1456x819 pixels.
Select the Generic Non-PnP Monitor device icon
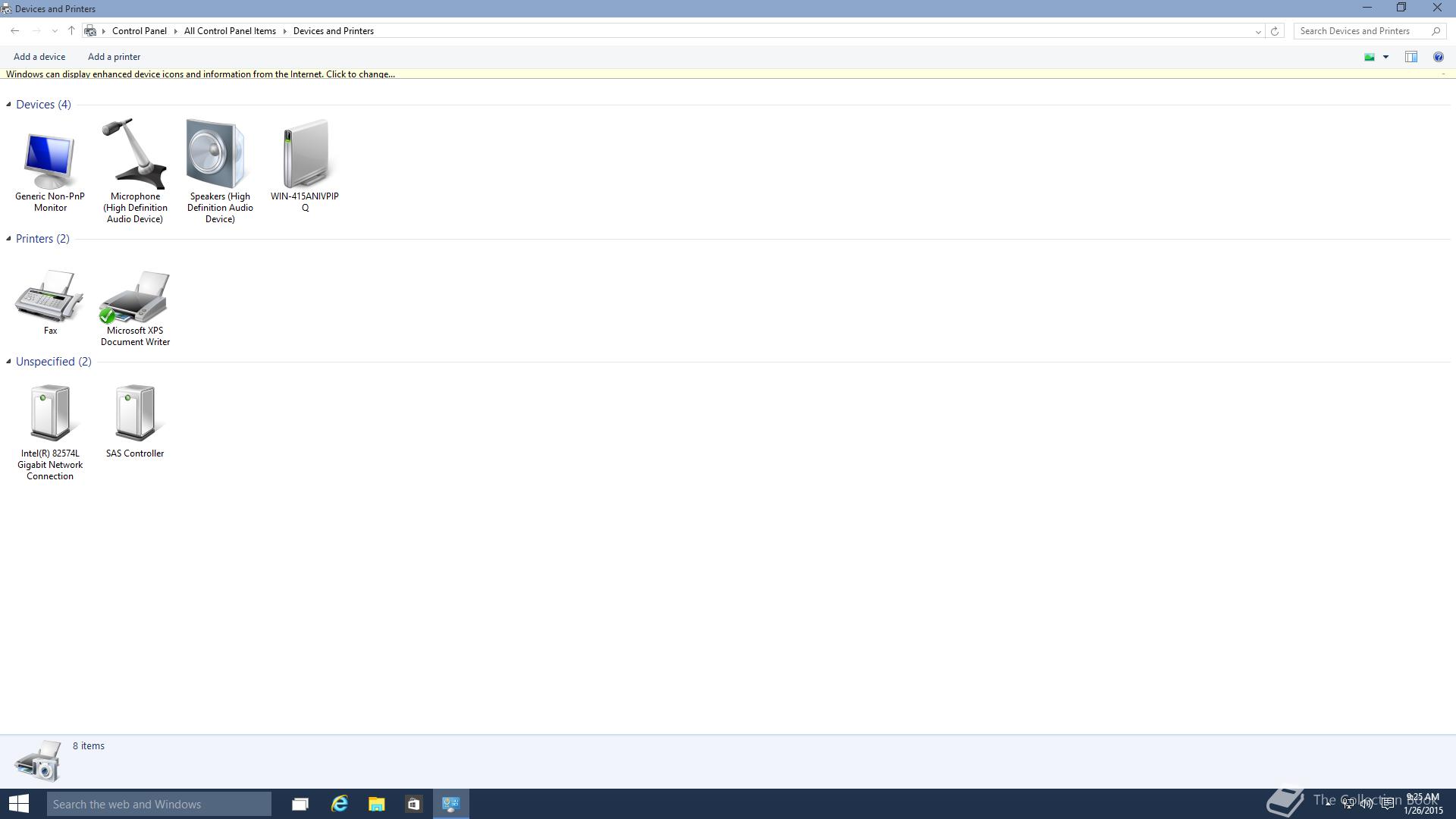tap(50, 161)
